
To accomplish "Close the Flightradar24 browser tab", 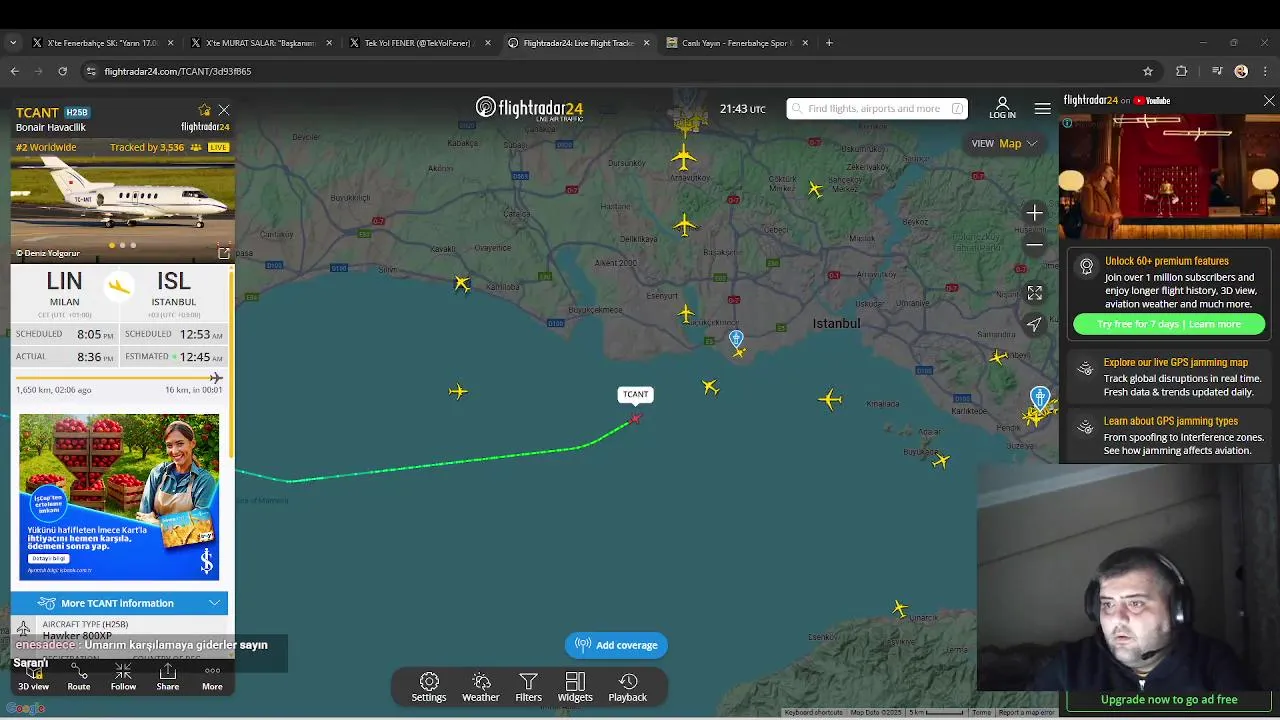I will click(x=646, y=43).
